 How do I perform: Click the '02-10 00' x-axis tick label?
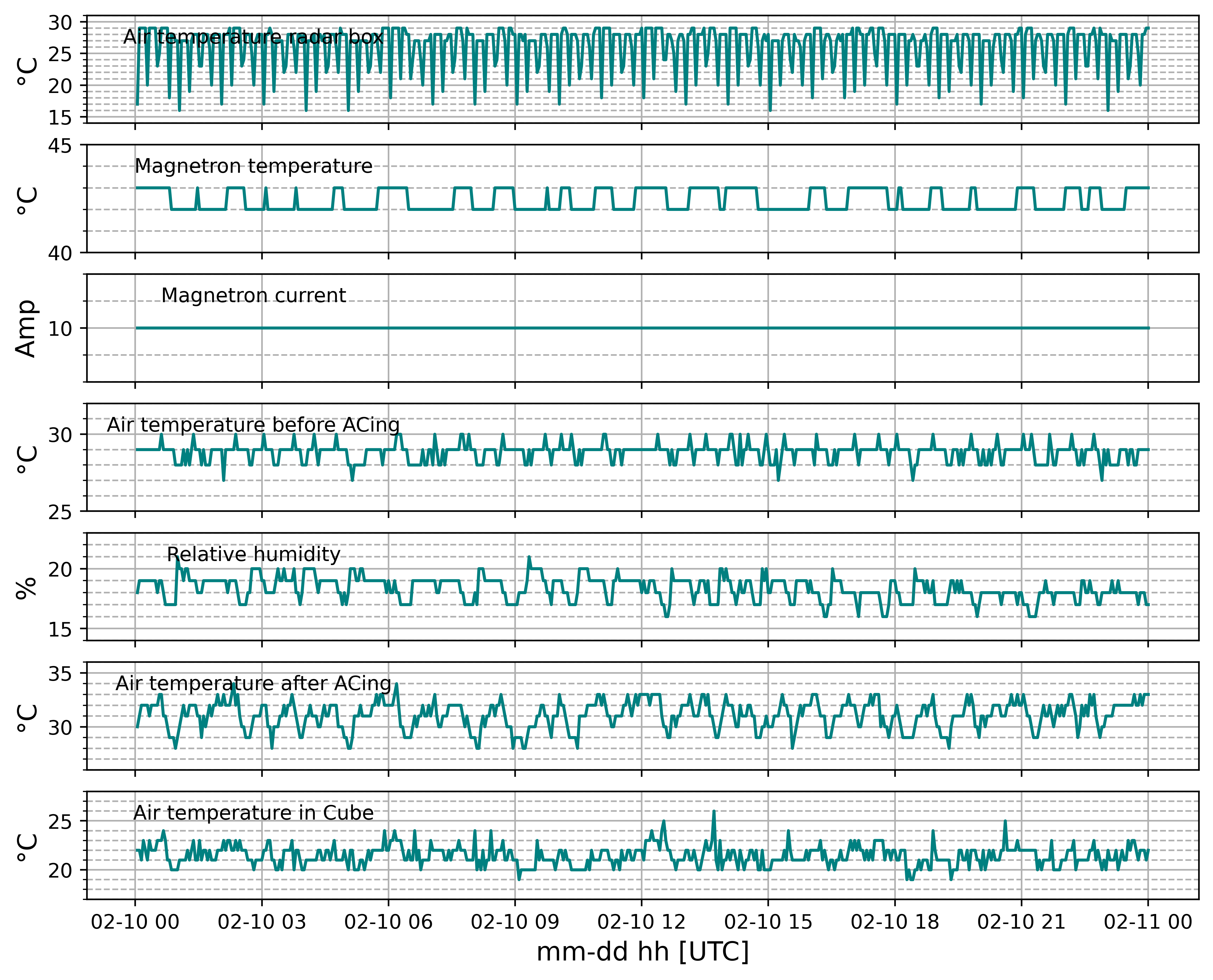click(x=135, y=922)
